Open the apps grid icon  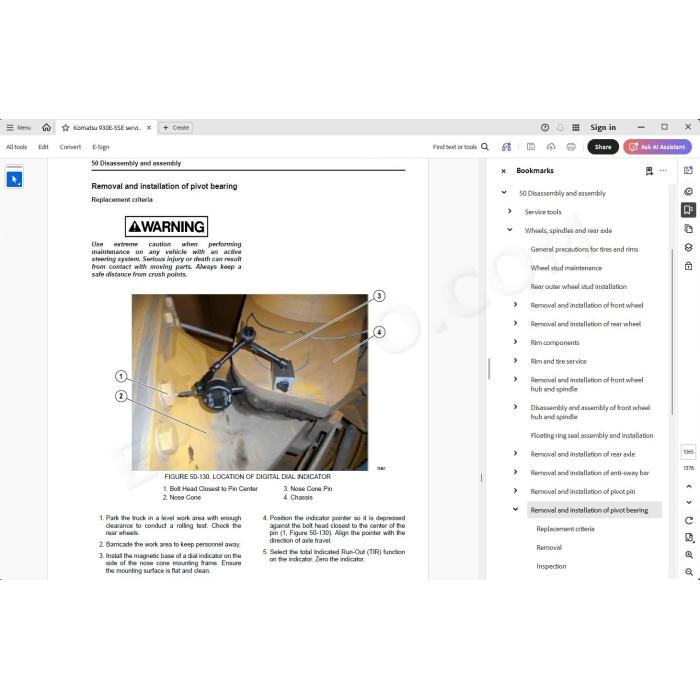(576, 128)
